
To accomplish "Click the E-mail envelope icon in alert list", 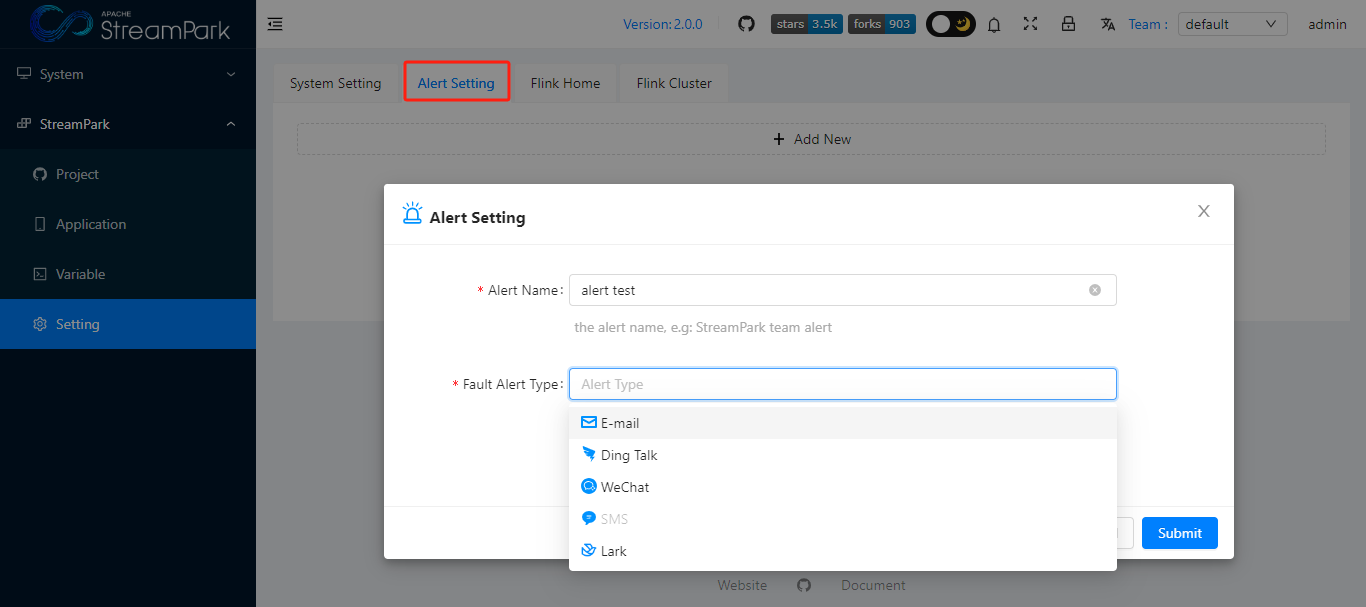I will point(589,421).
